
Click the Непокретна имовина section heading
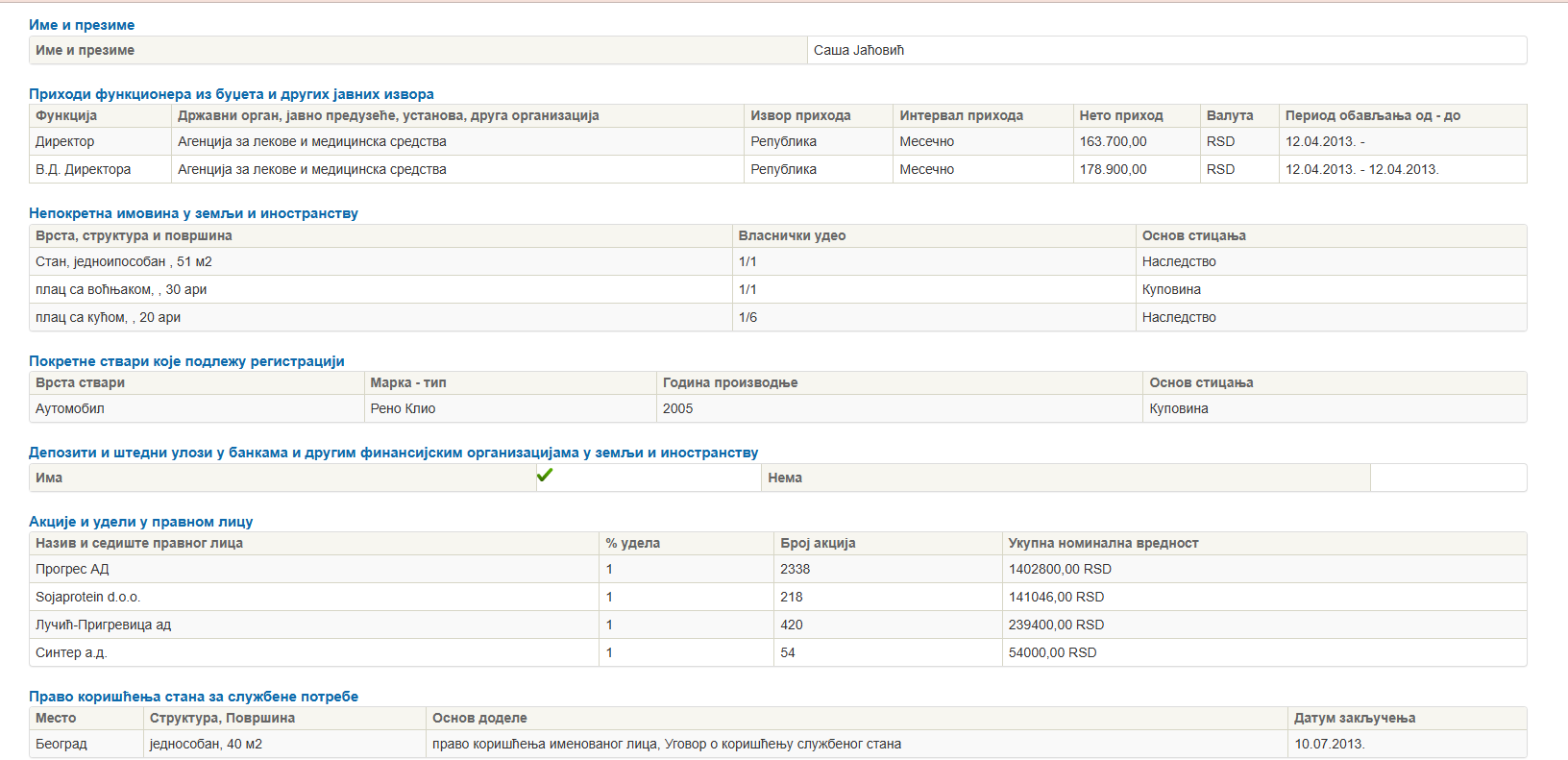[x=193, y=213]
